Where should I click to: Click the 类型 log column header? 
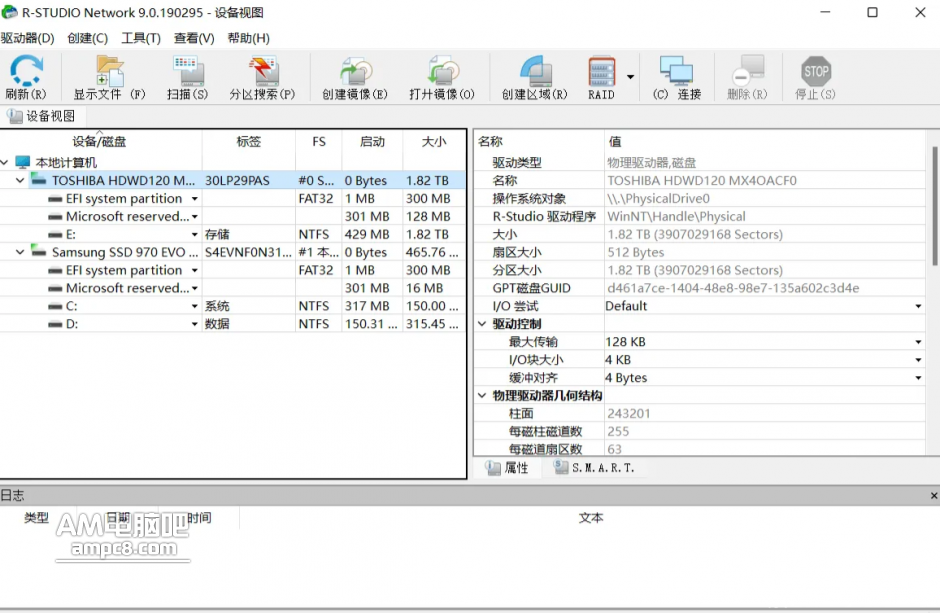[36, 518]
